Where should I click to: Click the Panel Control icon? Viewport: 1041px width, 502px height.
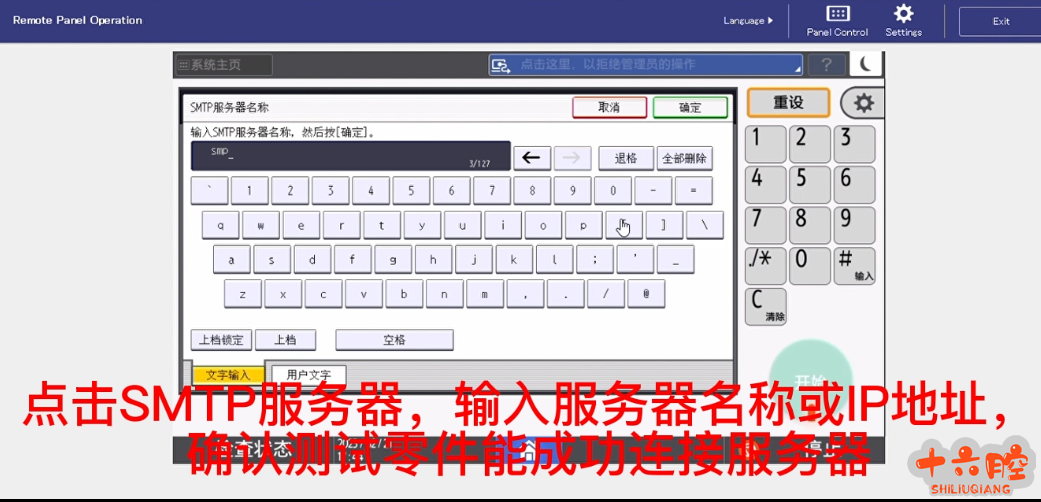tap(837, 20)
